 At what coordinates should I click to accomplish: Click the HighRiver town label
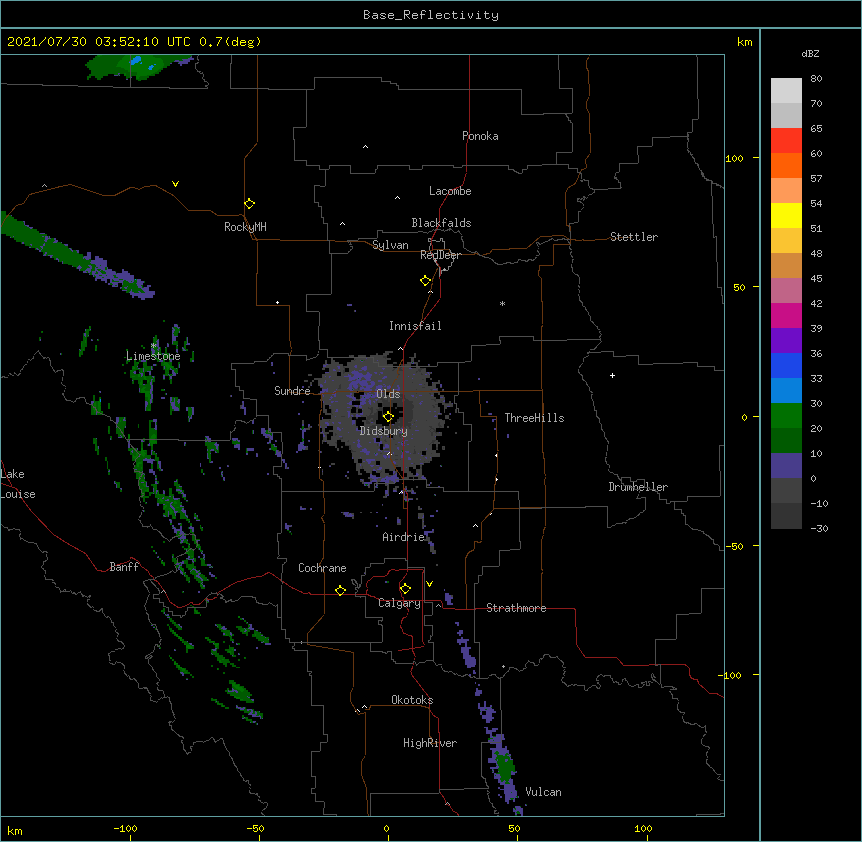(430, 743)
